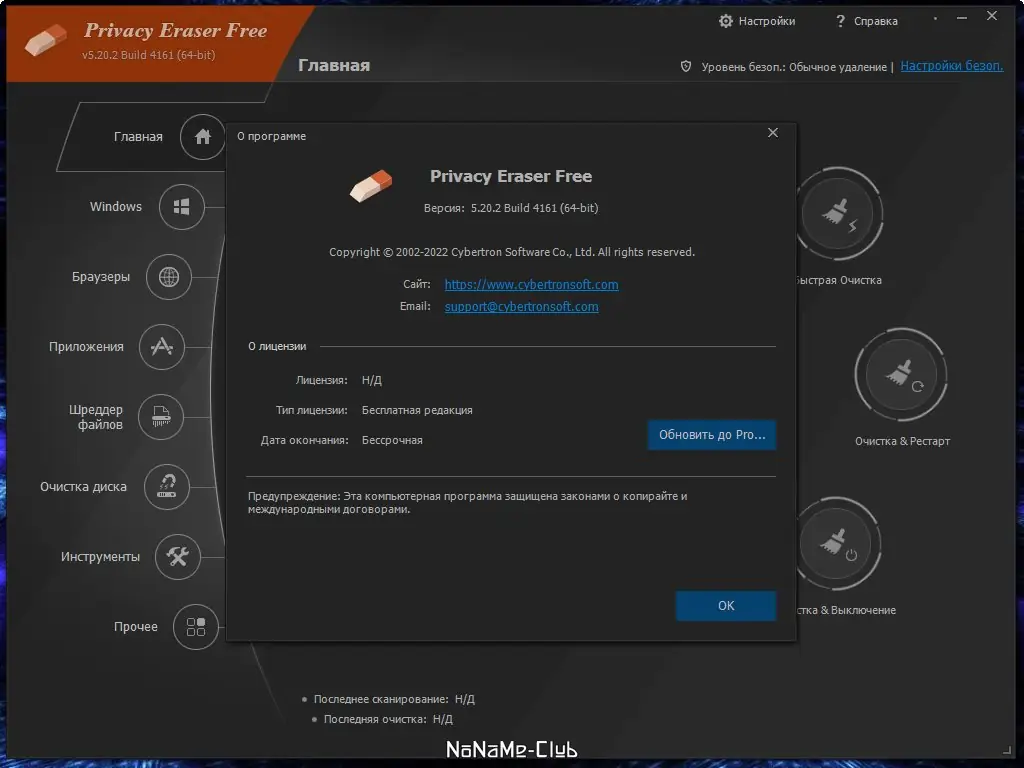Open the Tools wrench icon

tap(178, 556)
